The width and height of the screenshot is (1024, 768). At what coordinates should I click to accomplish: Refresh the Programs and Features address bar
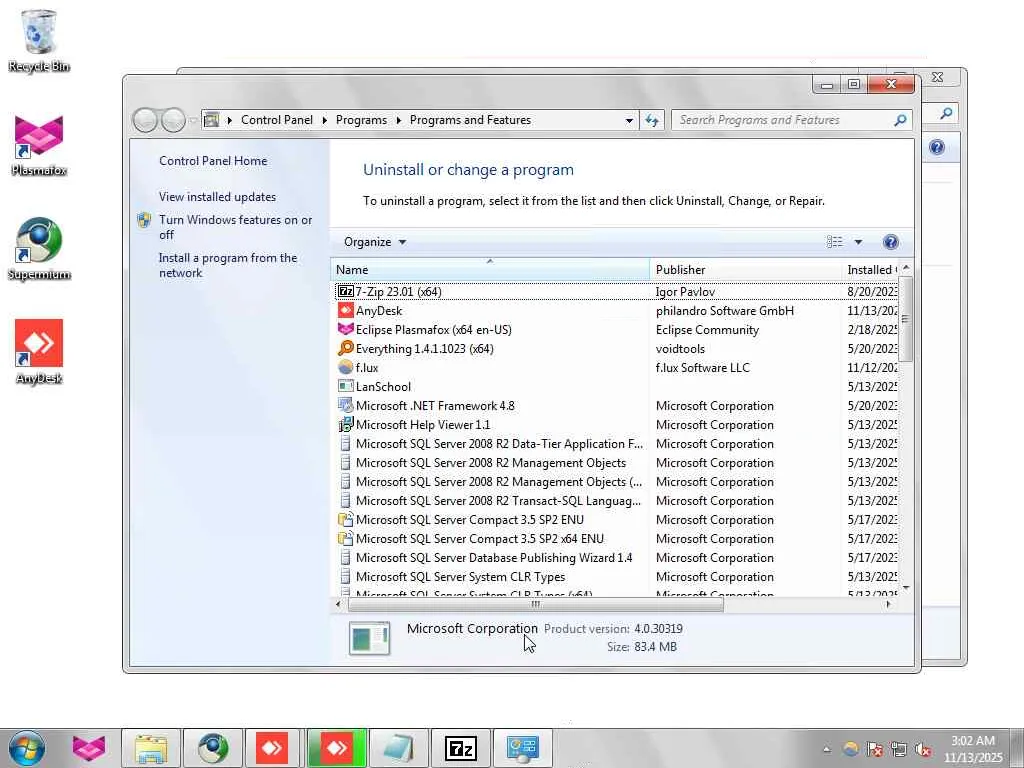[652, 120]
